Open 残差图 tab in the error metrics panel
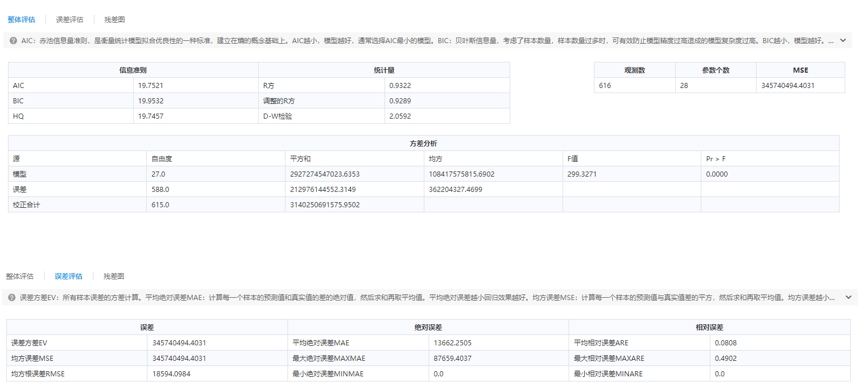 (x=114, y=276)
